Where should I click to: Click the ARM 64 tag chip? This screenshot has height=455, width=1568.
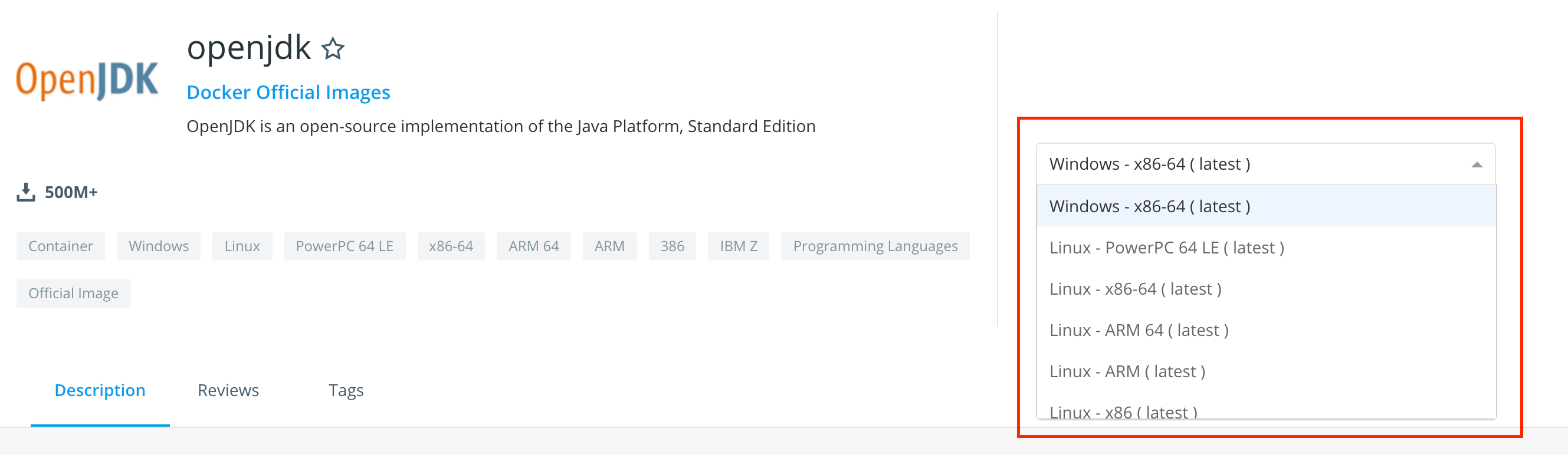coord(533,246)
